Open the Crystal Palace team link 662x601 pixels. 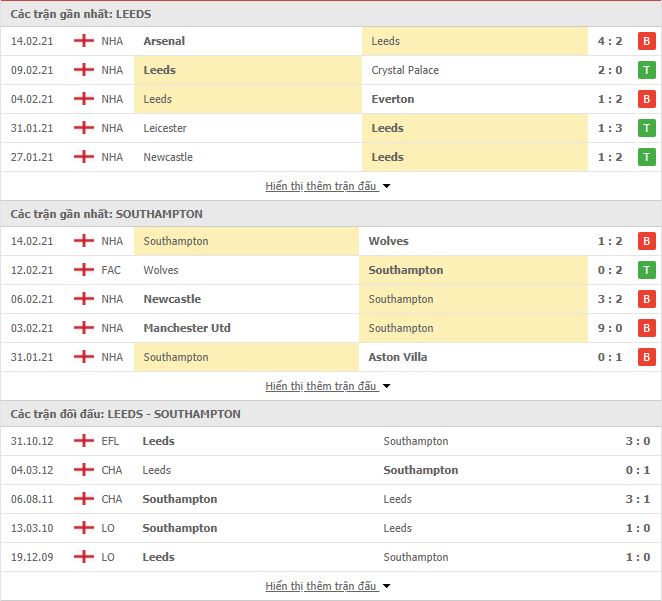[x=405, y=70]
